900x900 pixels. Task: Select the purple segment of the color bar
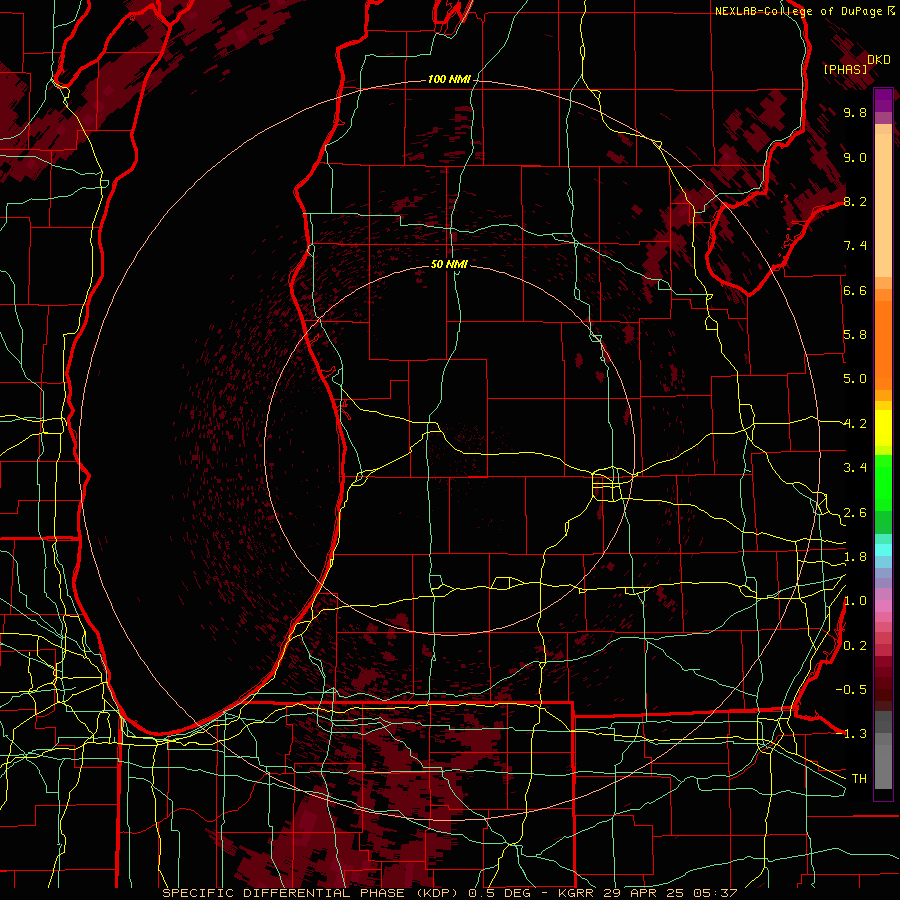tap(883, 100)
